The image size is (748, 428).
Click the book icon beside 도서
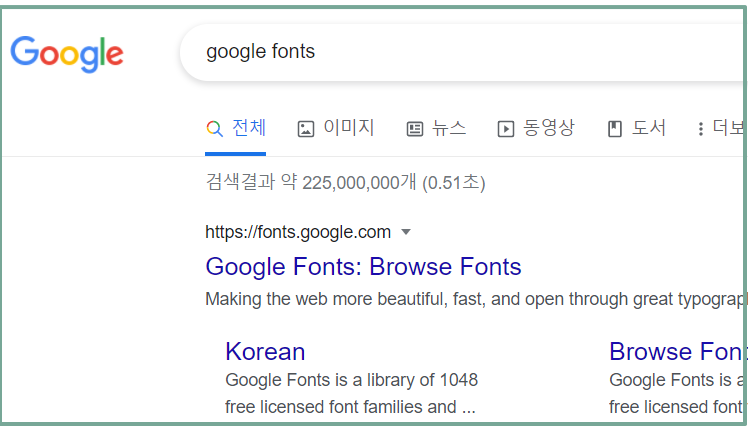point(615,129)
